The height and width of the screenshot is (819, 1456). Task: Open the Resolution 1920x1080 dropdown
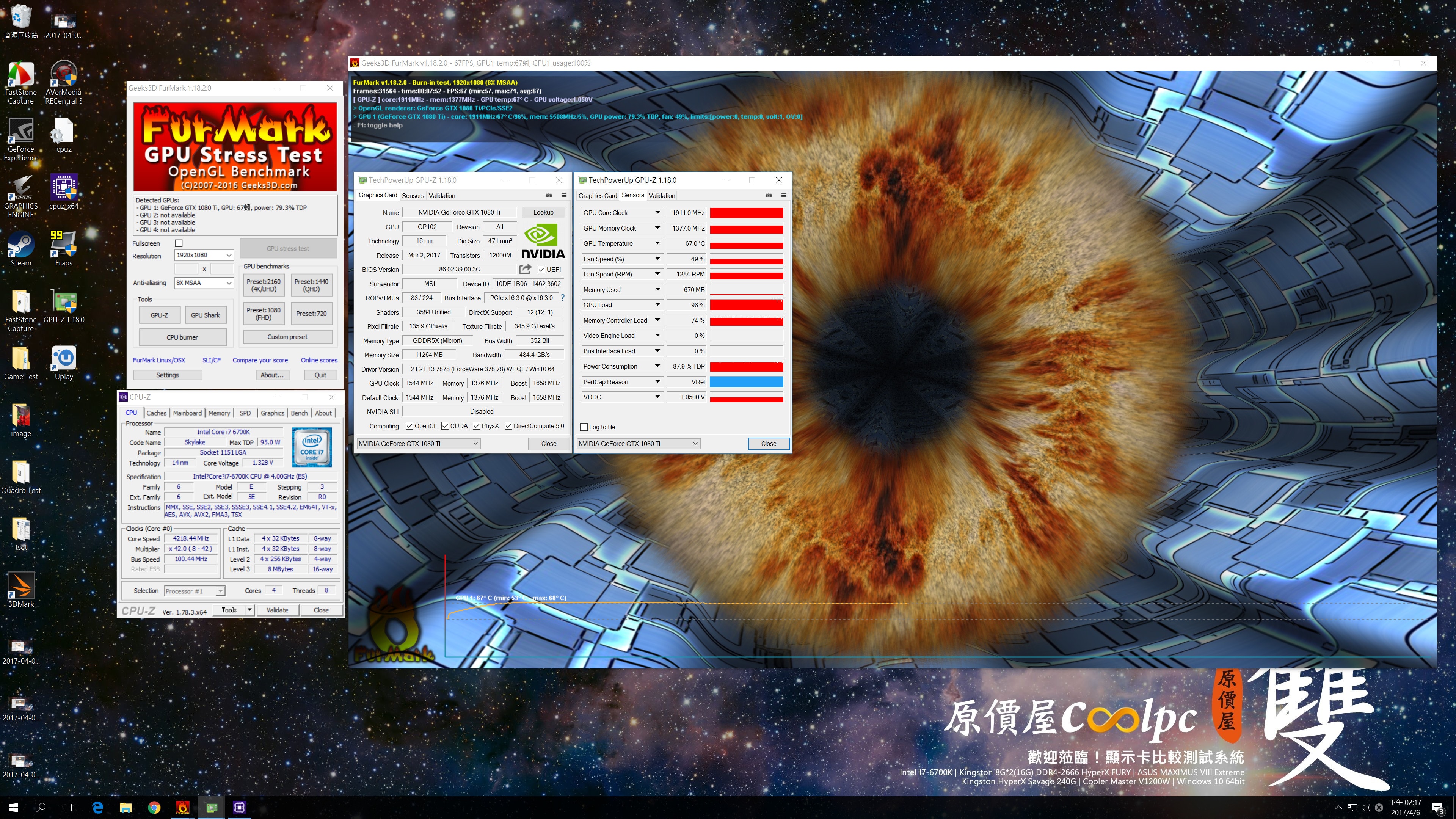(204, 255)
